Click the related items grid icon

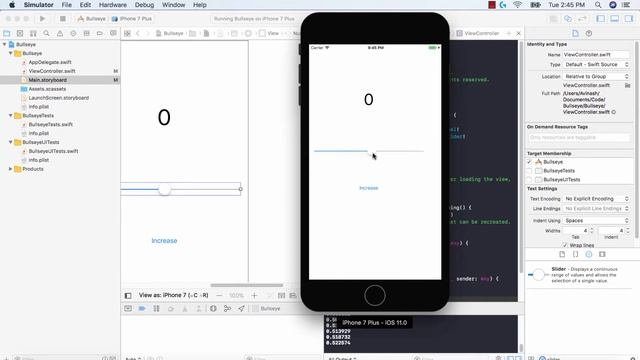pyautogui.click(x=127, y=33)
